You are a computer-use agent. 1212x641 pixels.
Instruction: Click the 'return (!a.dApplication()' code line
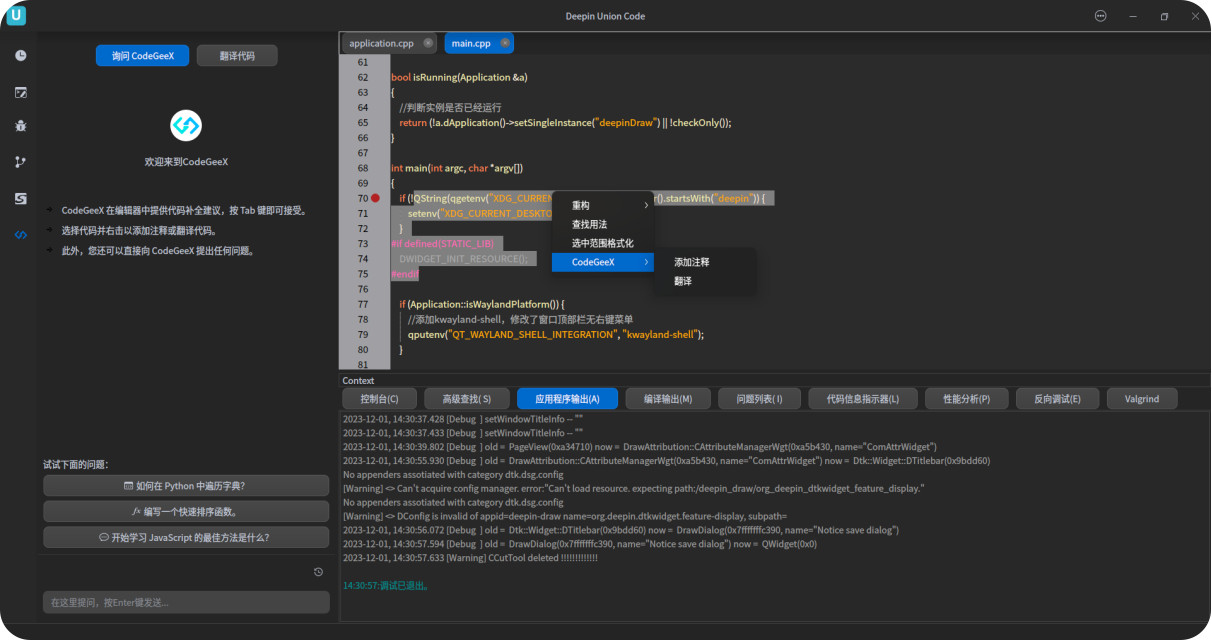click(565, 122)
